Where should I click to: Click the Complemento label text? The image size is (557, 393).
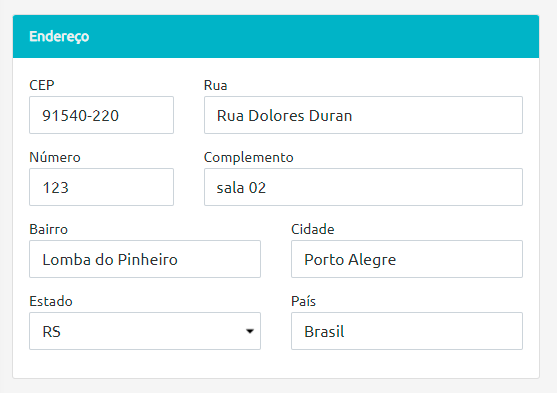coord(248,158)
